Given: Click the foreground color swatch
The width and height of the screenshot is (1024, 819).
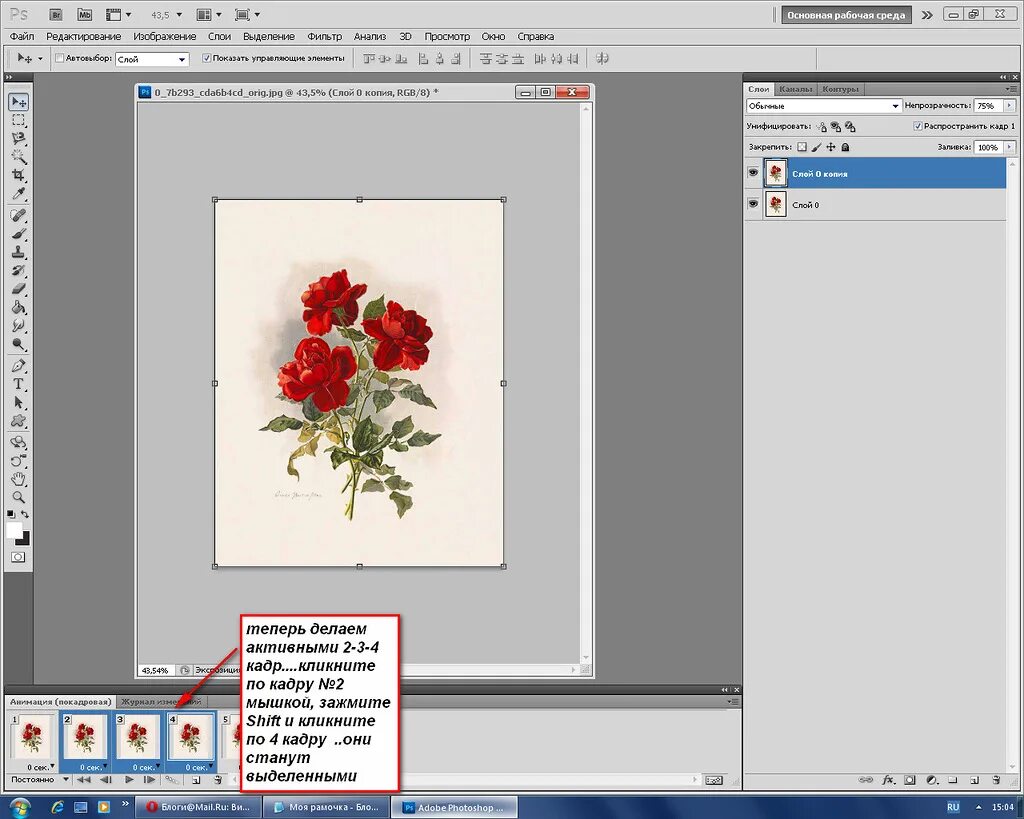Looking at the screenshot, I should coord(12,528).
